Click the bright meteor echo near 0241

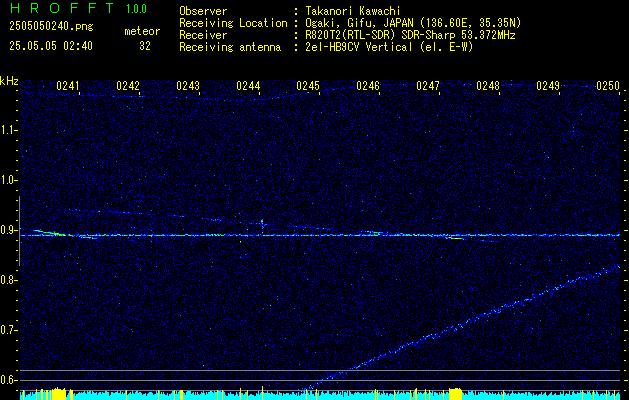point(50,233)
